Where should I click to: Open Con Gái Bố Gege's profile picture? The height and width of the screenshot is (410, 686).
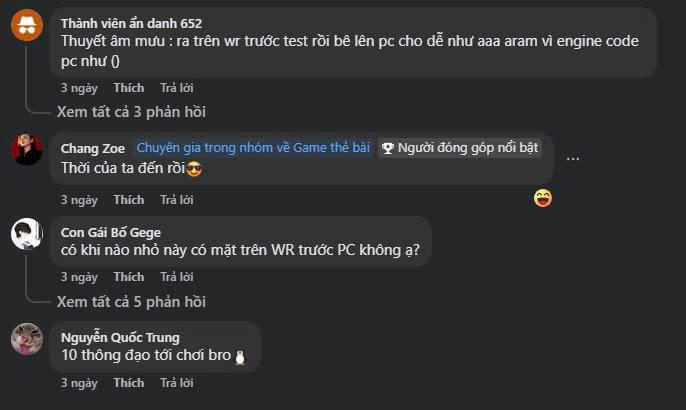(x=27, y=234)
